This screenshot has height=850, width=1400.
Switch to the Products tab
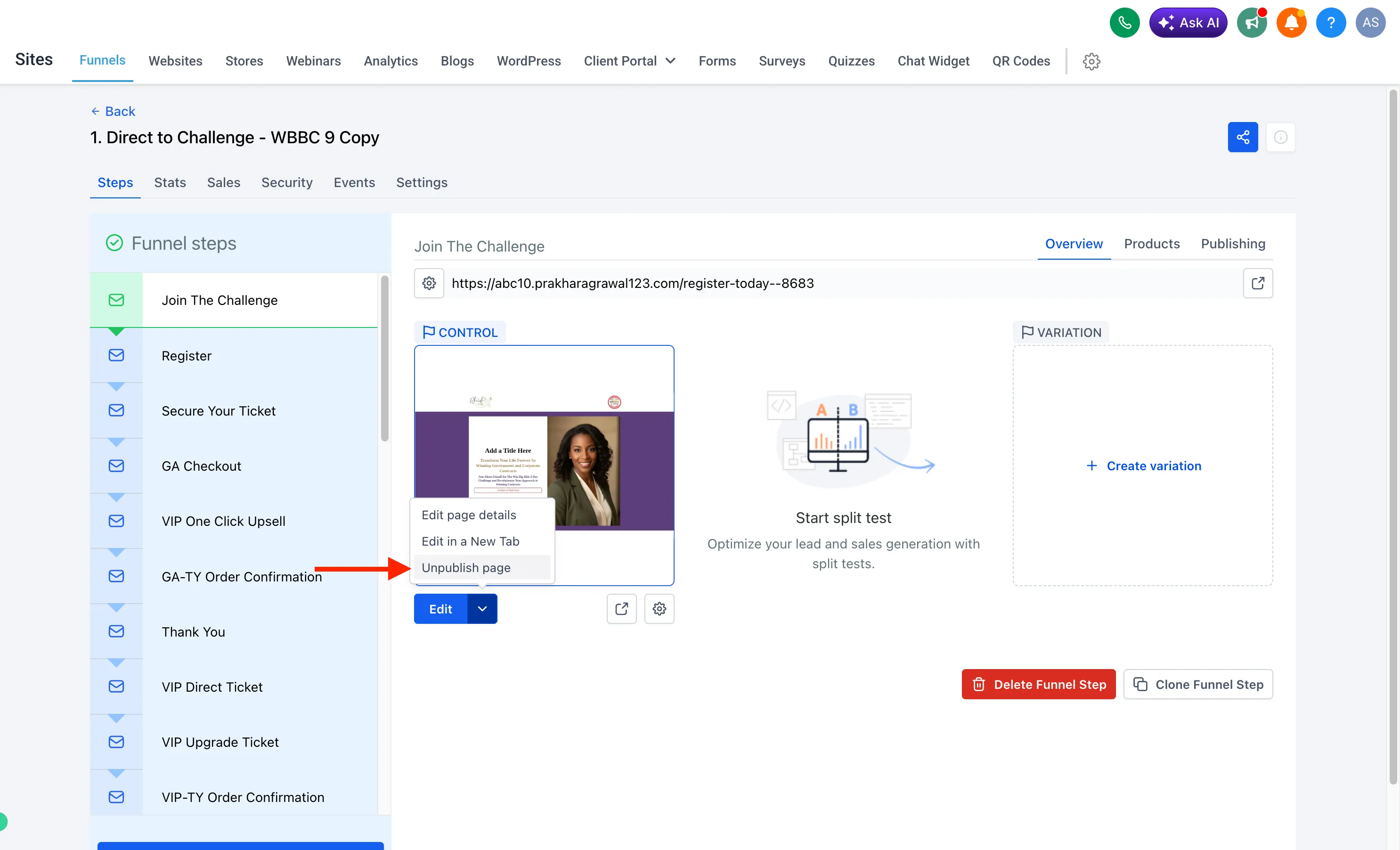tap(1152, 244)
